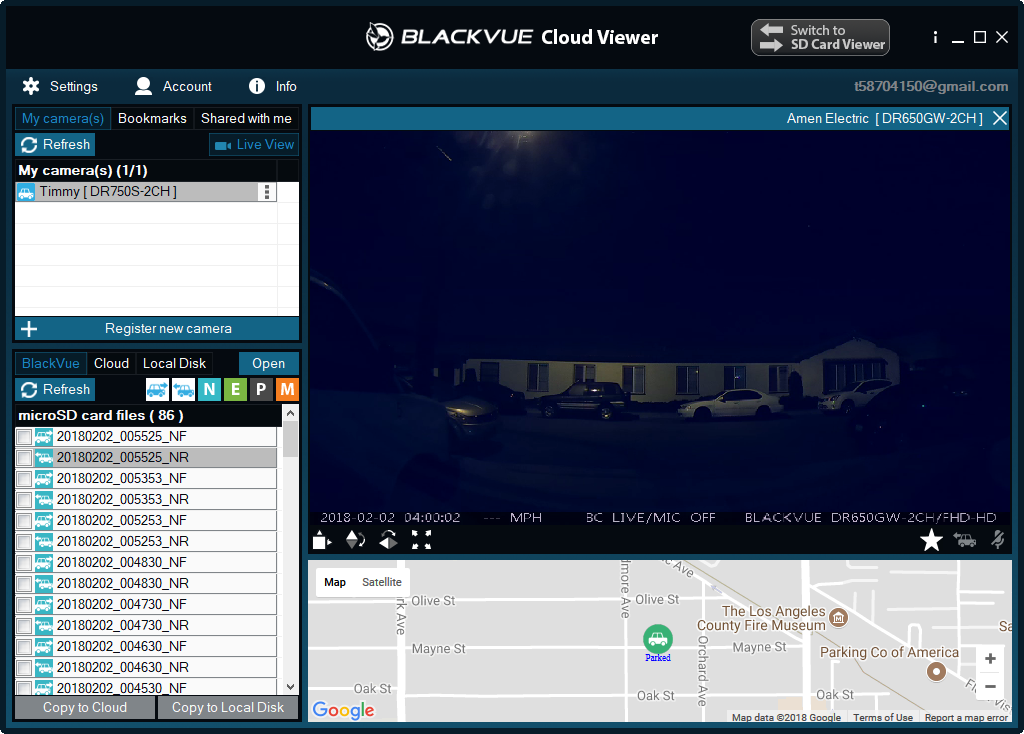The image size is (1024, 734).
Task: Check the box for 20180202_004830_NF
Action: (24, 562)
